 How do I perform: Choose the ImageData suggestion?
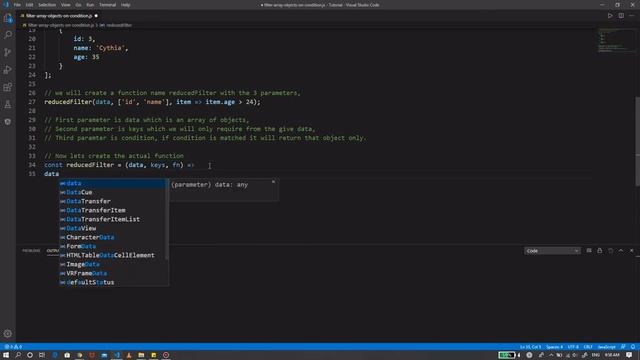[x=113, y=264]
